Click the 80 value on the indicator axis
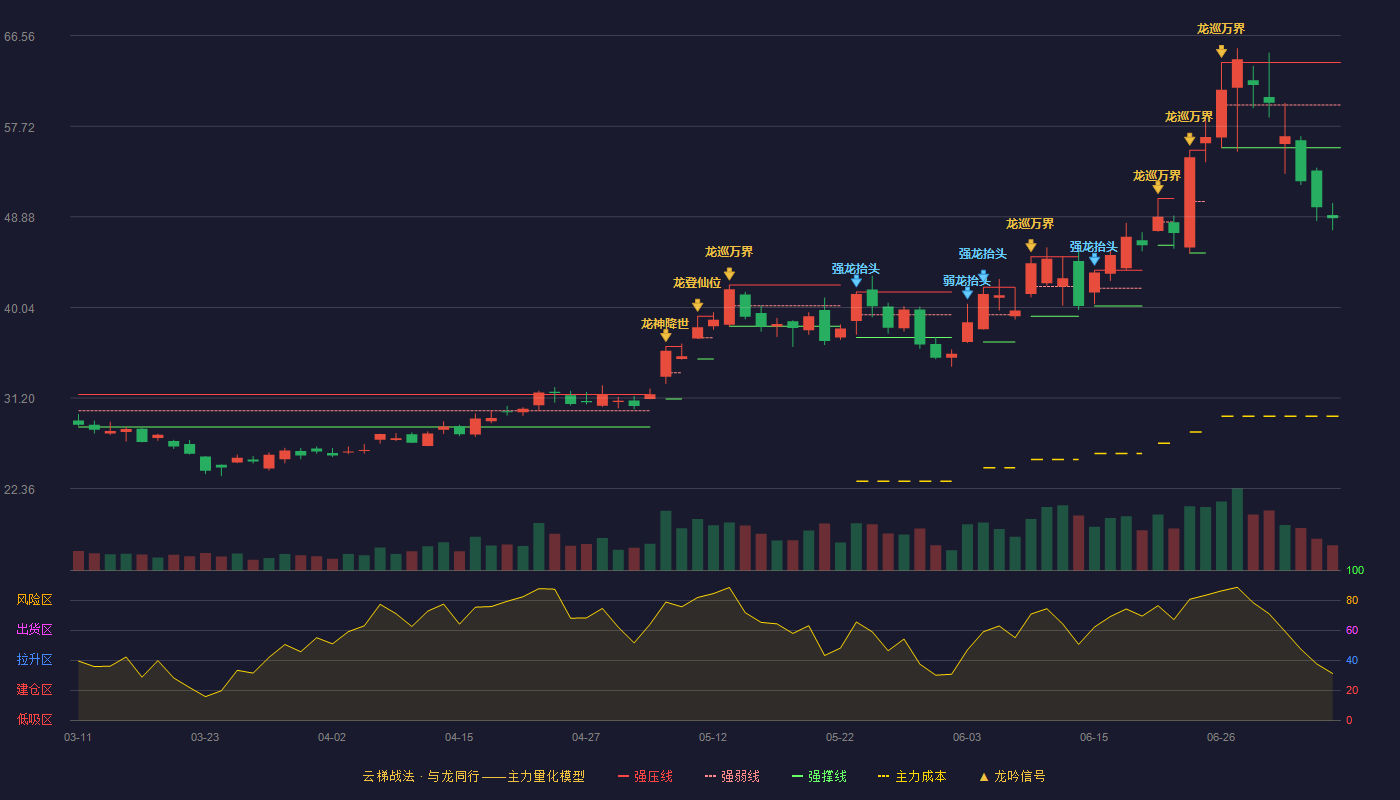 pos(1352,600)
